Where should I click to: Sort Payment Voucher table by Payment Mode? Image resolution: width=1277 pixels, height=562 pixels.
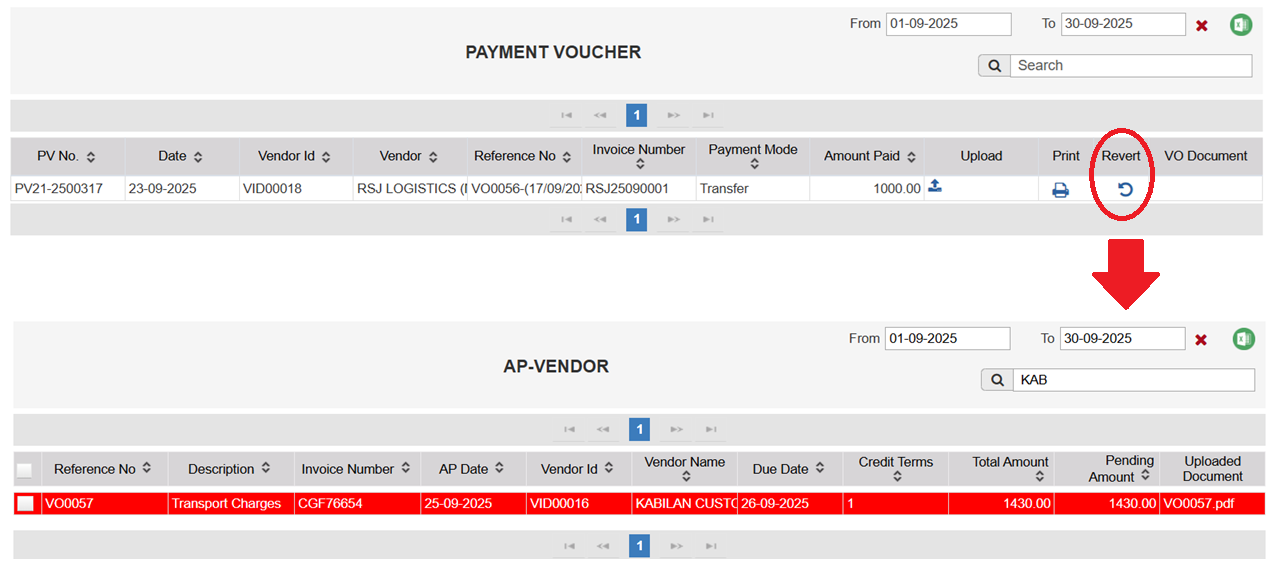pos(754,165)
